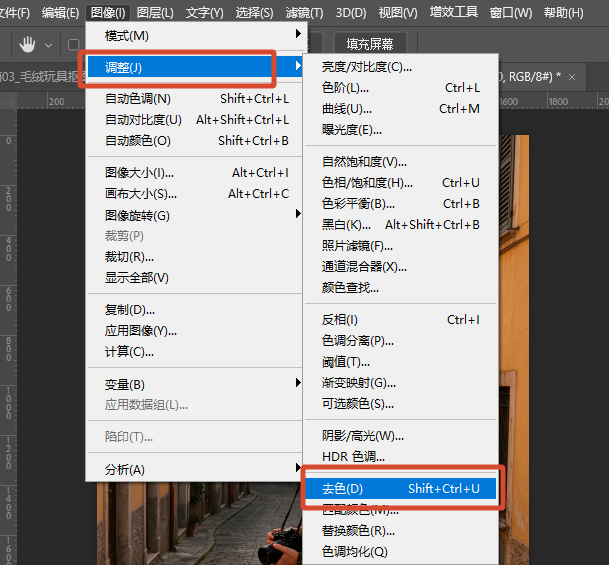
Task: Select the Hand tool icon
Action: point(27,45)
